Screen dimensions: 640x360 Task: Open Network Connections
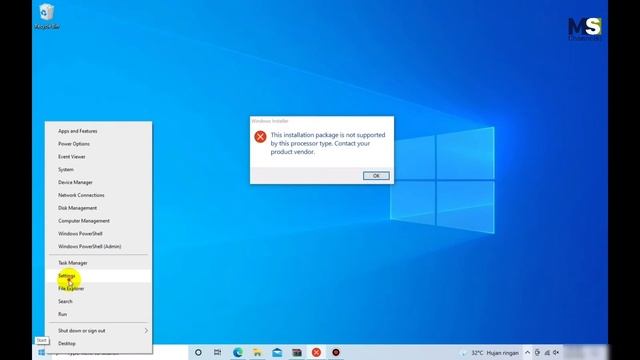tap(98, 195)
